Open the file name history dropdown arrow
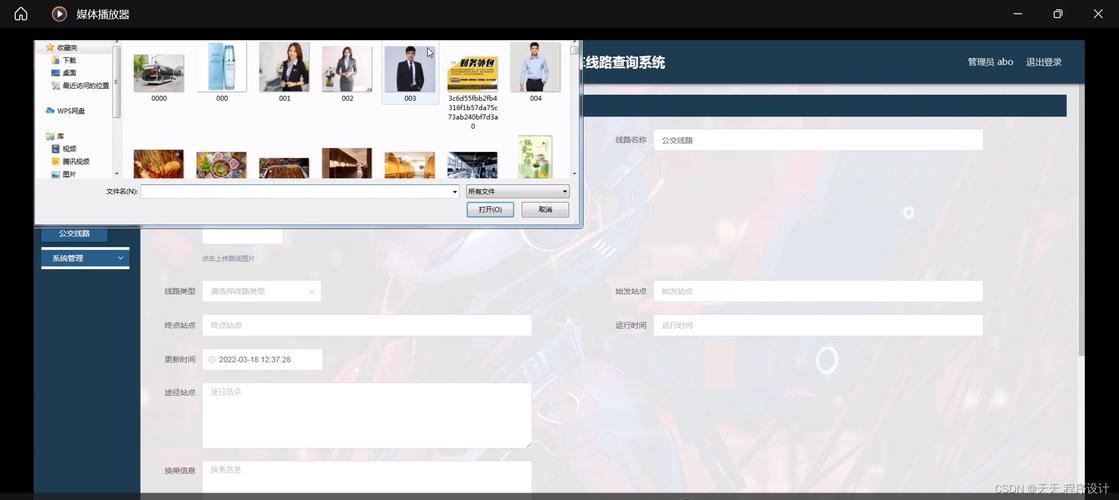The image size is (1119, 500). coord(455,191)
